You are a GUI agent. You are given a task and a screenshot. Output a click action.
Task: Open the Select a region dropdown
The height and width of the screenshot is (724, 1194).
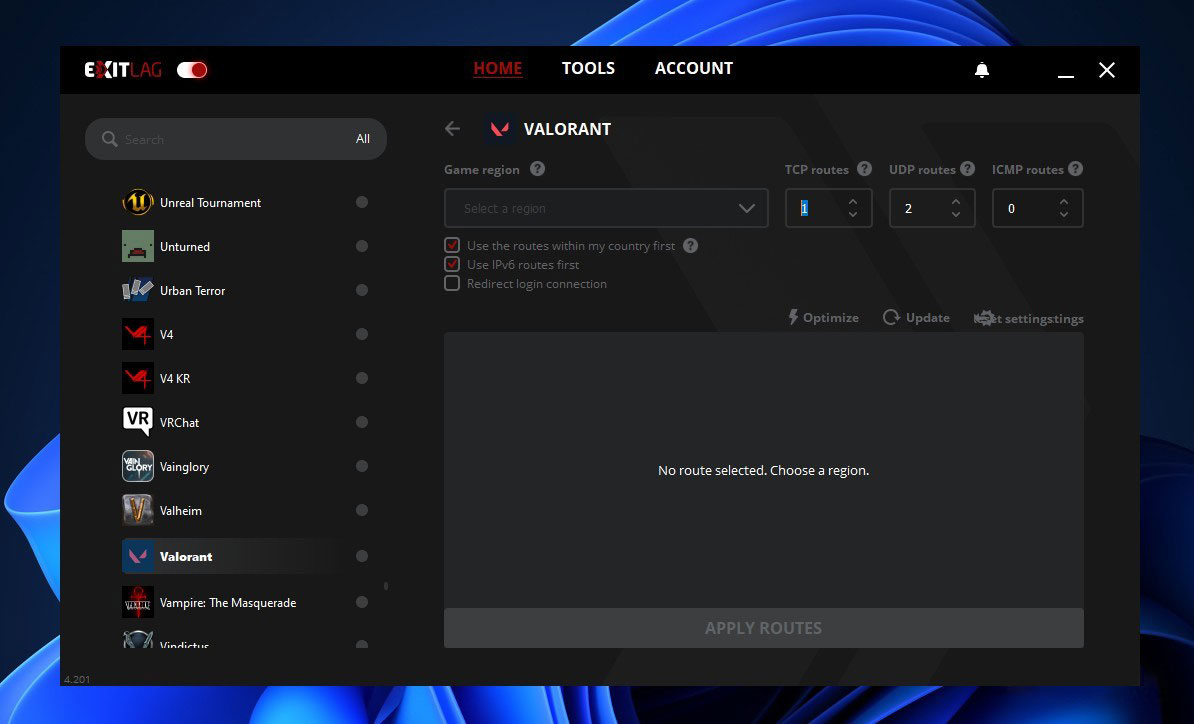click(606, 208)
